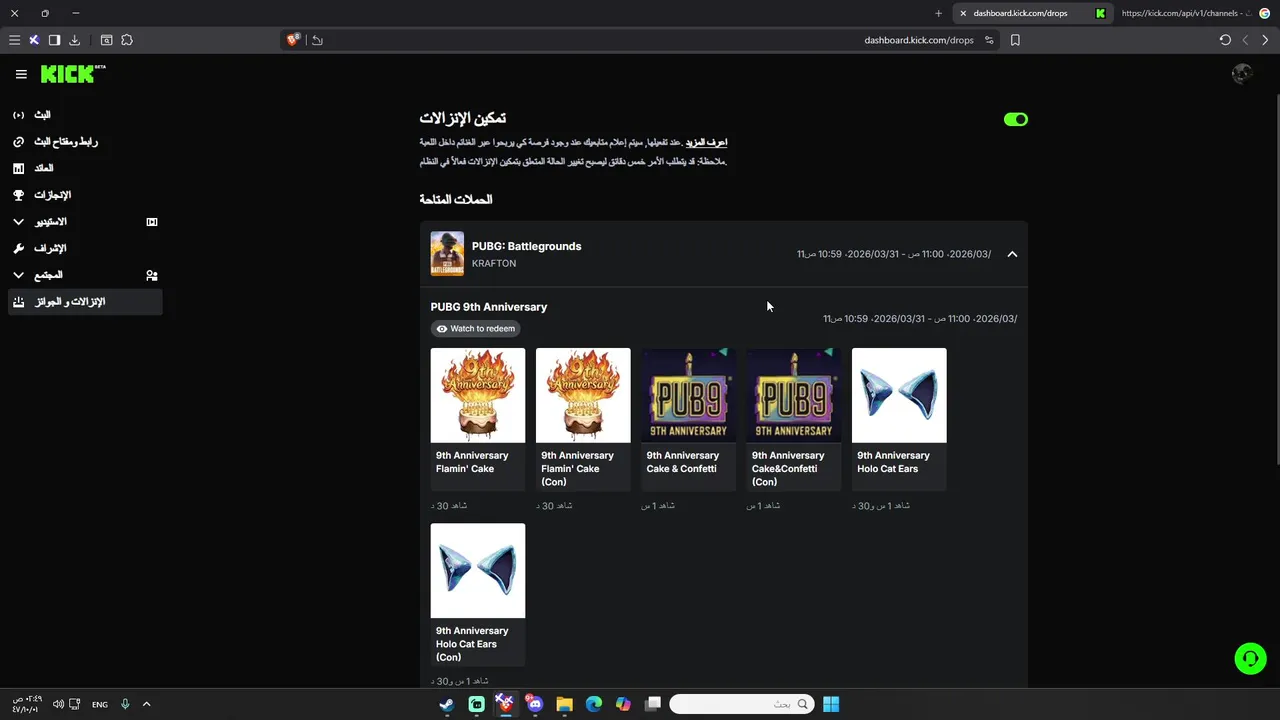Click Cake&Confetti (Con) reward image

(794, 395)
